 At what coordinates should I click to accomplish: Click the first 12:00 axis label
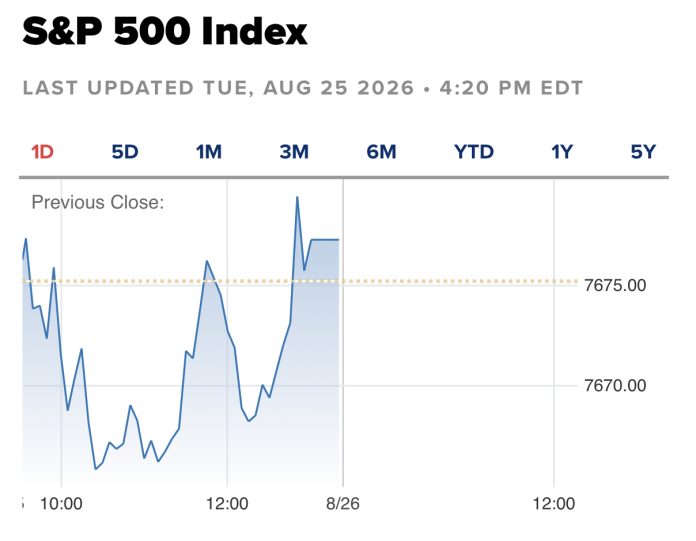227,504
